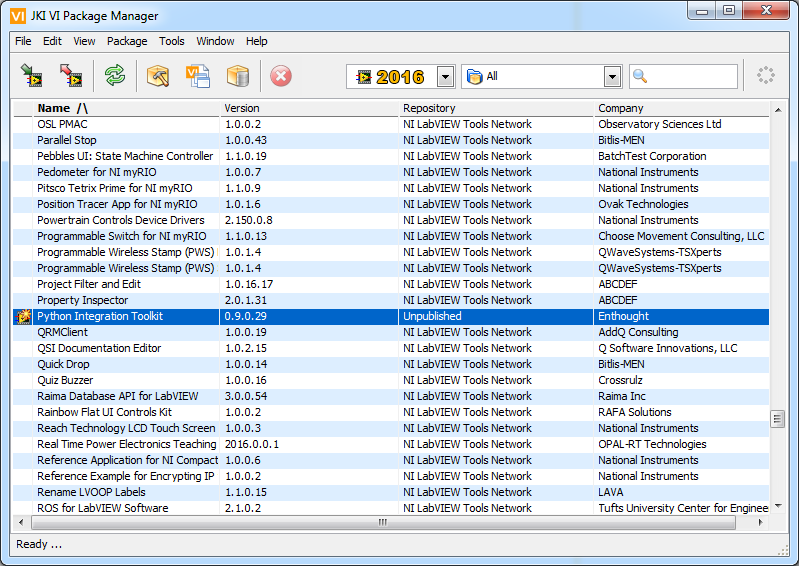Click the red cancel X icon

pos(280,76)
